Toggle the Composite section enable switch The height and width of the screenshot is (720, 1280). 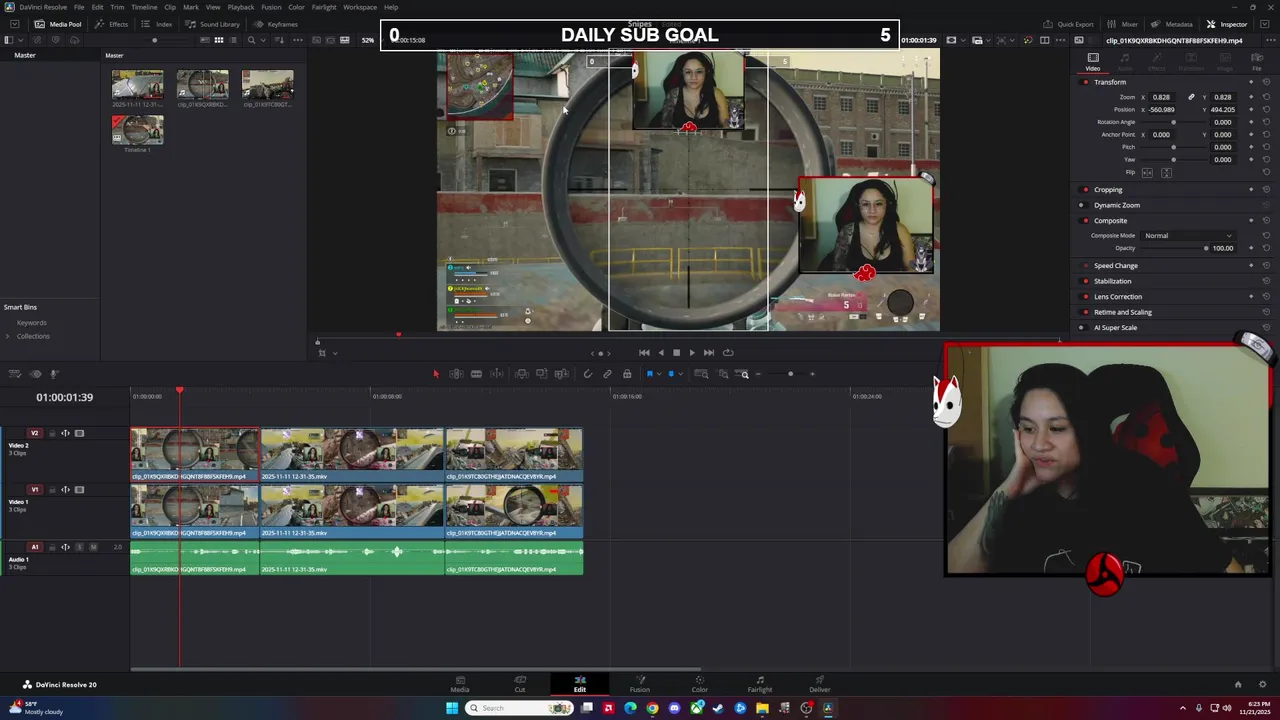tap(1085, 221)
